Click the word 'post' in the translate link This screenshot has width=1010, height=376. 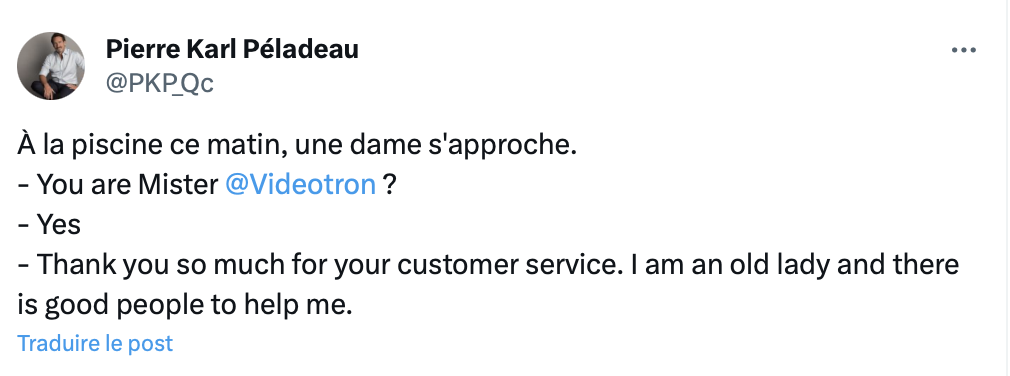[x=150, y=344]
